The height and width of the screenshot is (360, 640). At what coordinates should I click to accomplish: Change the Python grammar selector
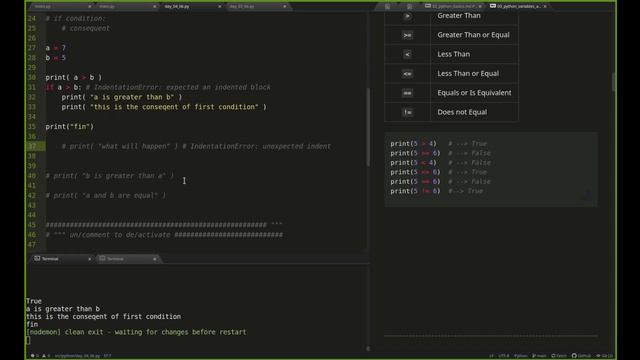(x=520, y=356)
